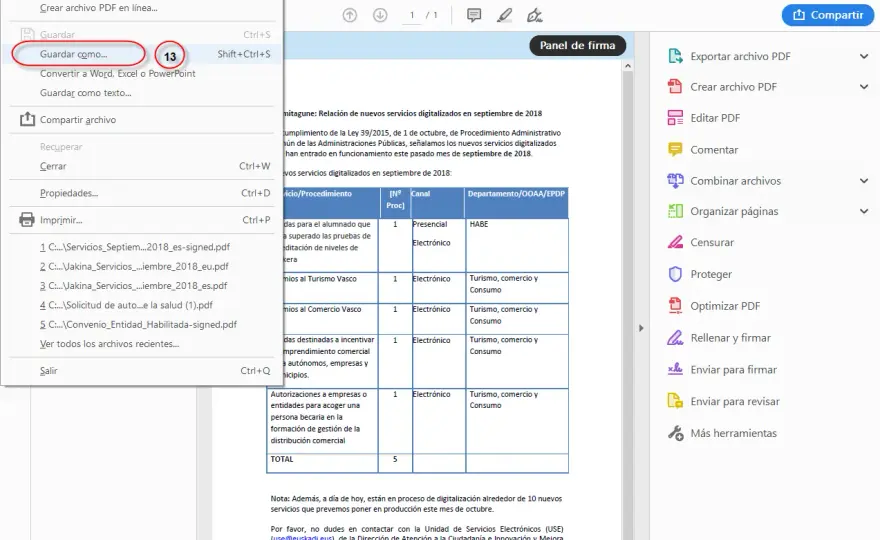The height and width of the screenshot is (540, 880).
Task: Open the comment speech bubble tool
Action: (x=474, y=15)
